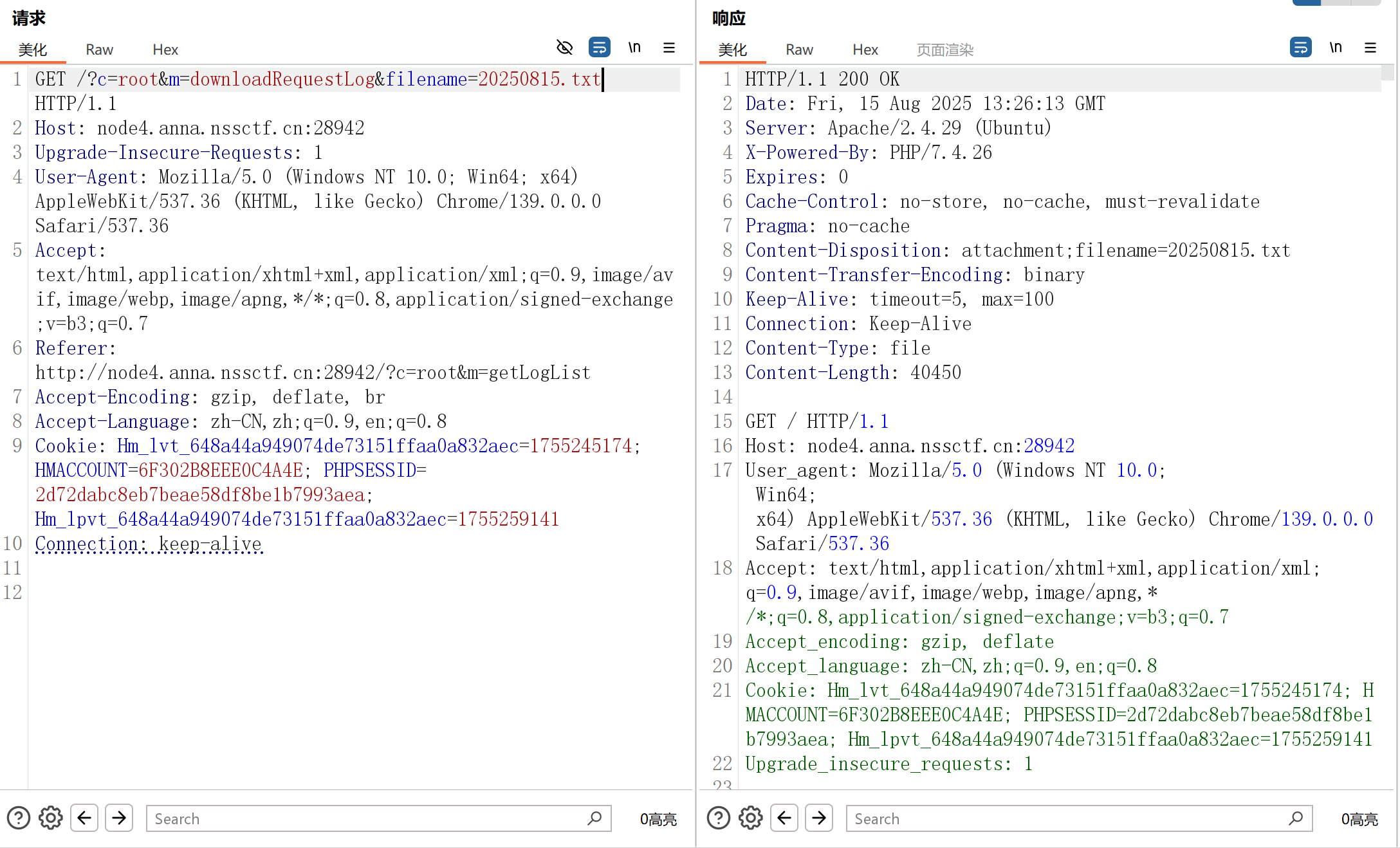This screenshot has width=1400, height=848.
Task: Click the Keep-Alive: timeout=5 response header
Action: [x=899, y=299]
